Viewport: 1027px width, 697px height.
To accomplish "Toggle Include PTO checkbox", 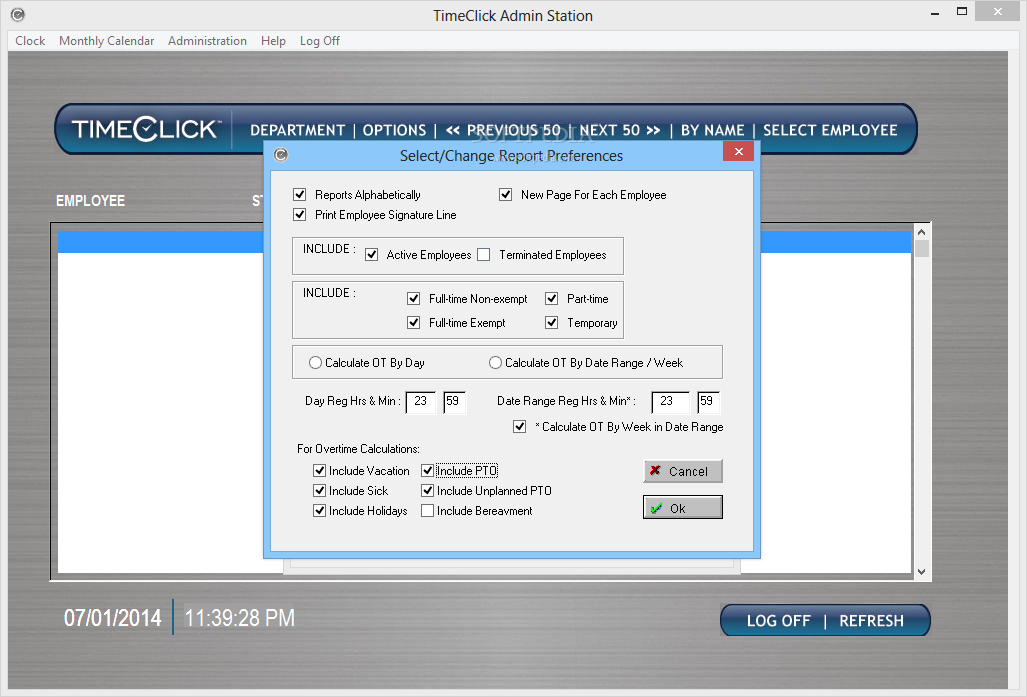I will 428,470.
